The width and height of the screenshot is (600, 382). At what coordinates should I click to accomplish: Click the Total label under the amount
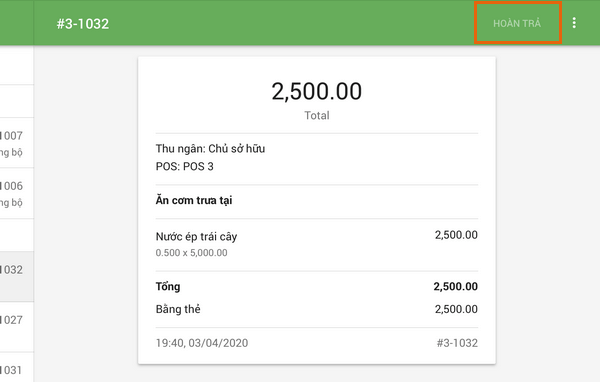pyautogui.click(x=316, y=115)
